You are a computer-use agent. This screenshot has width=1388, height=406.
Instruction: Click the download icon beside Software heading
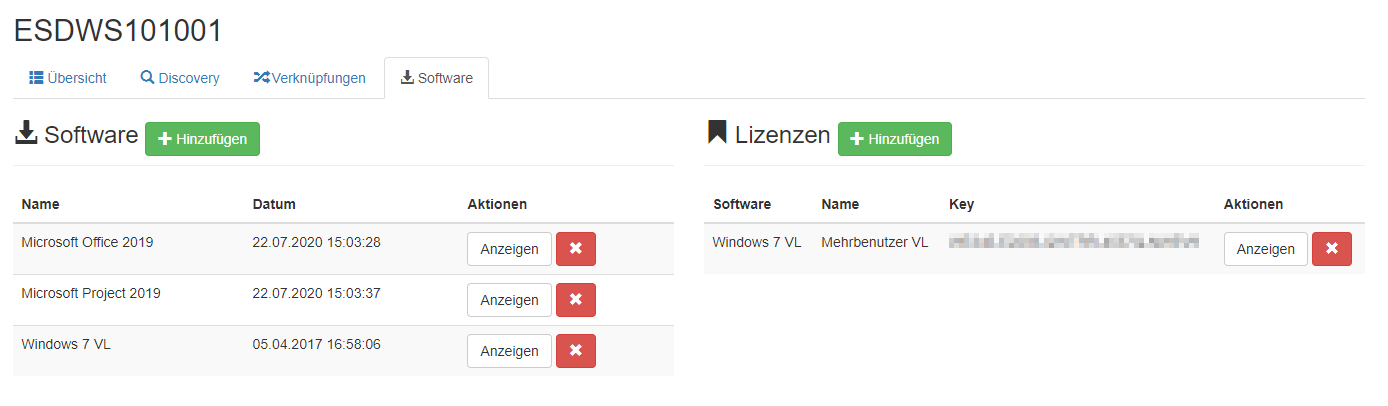coord(26,134)
